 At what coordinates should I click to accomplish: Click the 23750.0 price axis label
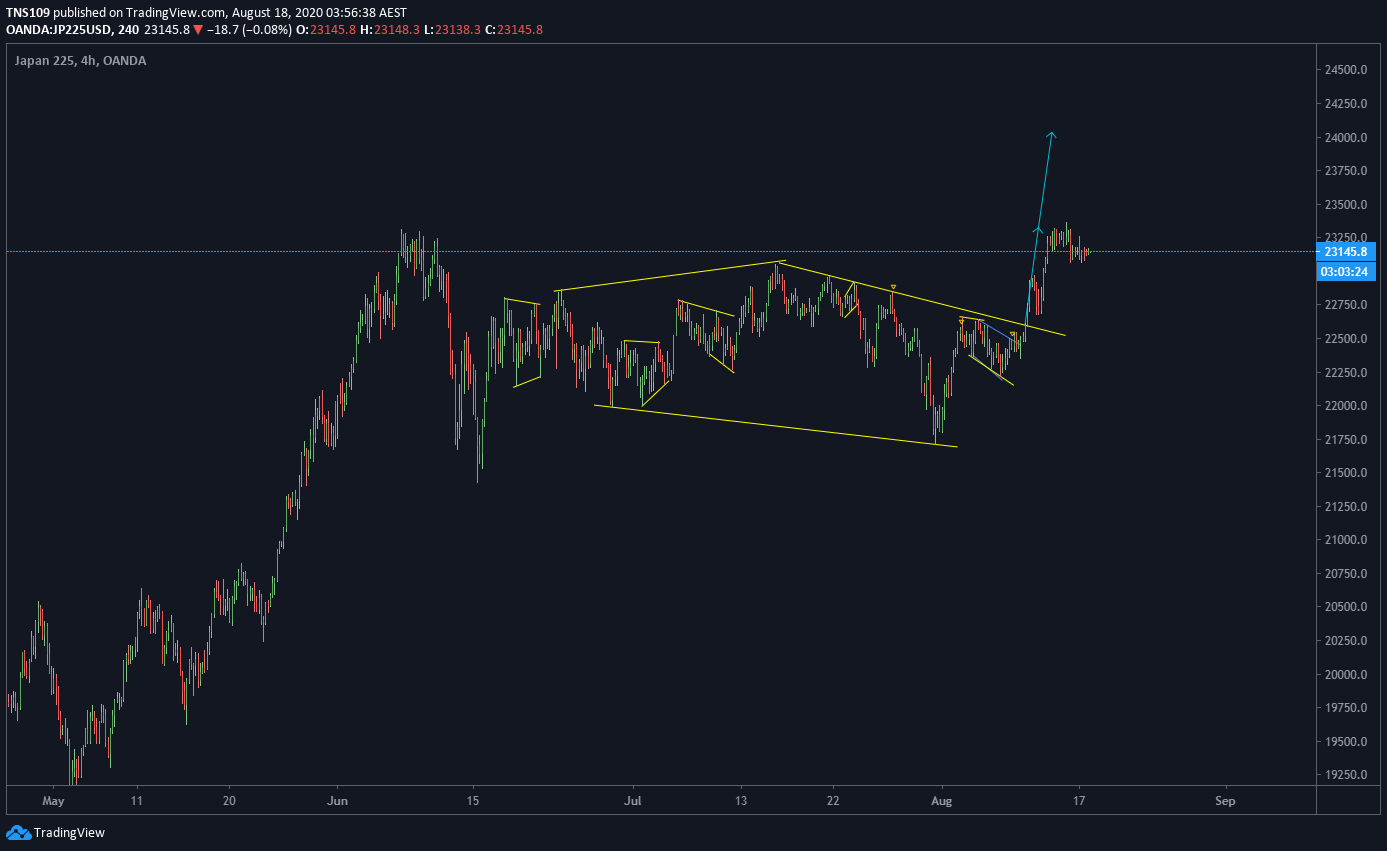[1347, 171]
